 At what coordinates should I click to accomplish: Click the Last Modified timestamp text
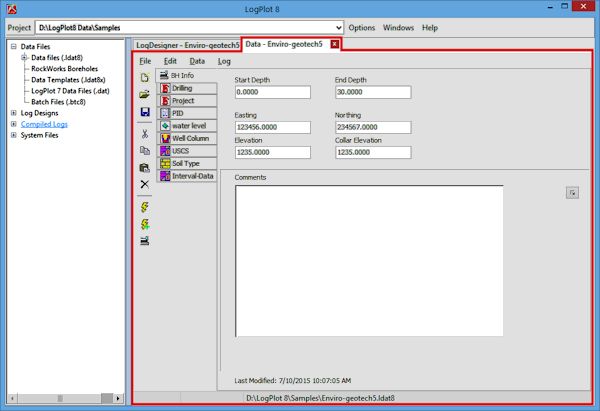click(x=293, y=381)
